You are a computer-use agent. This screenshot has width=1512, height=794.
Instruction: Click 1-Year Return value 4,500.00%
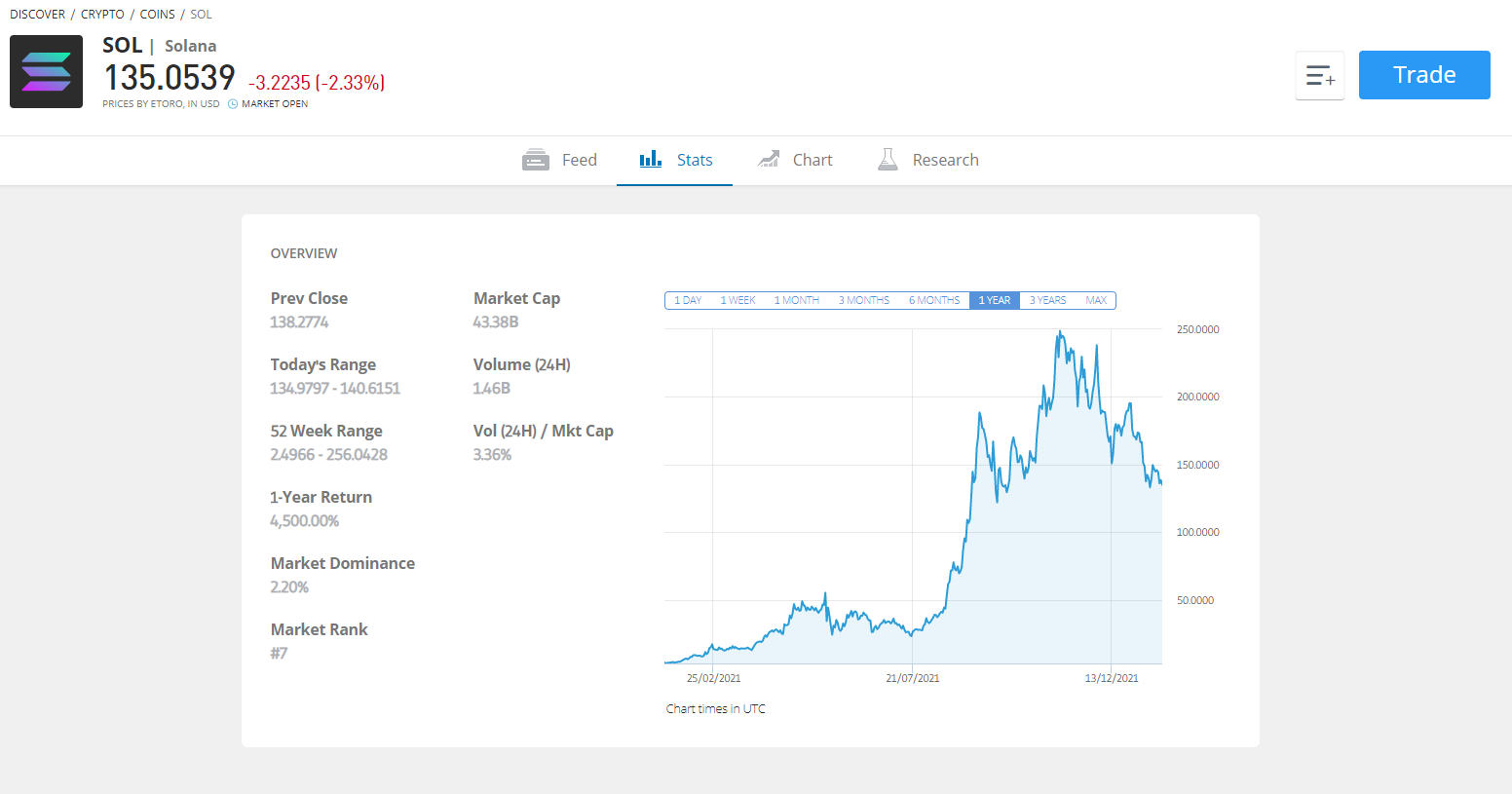(305, 521)
